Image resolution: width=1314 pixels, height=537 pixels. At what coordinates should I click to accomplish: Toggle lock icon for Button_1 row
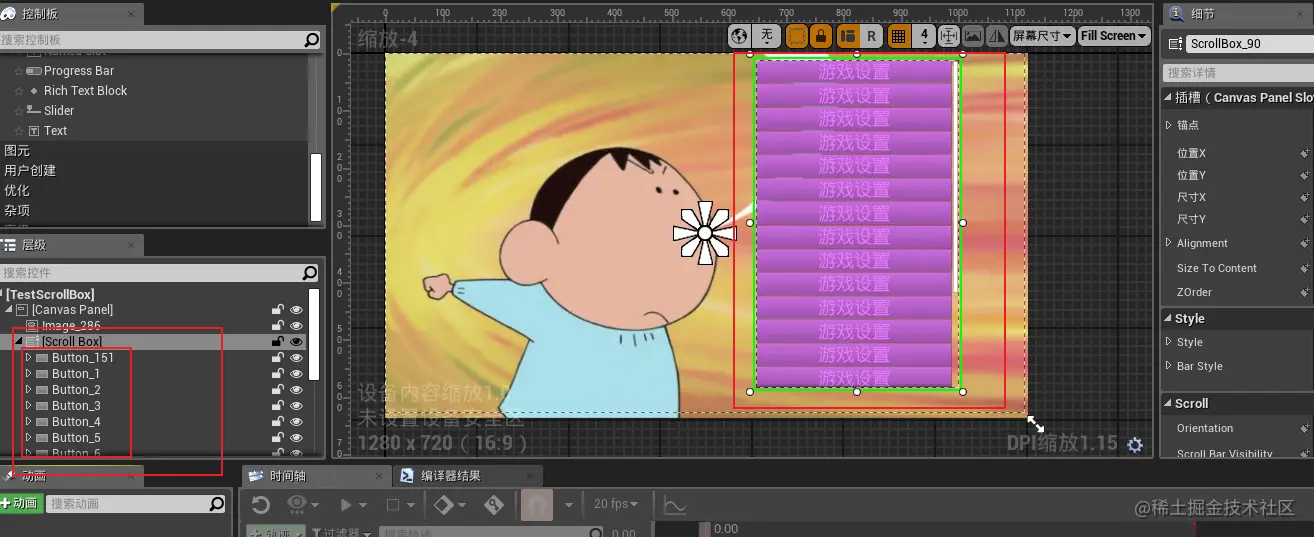click(x=278, y=374)
